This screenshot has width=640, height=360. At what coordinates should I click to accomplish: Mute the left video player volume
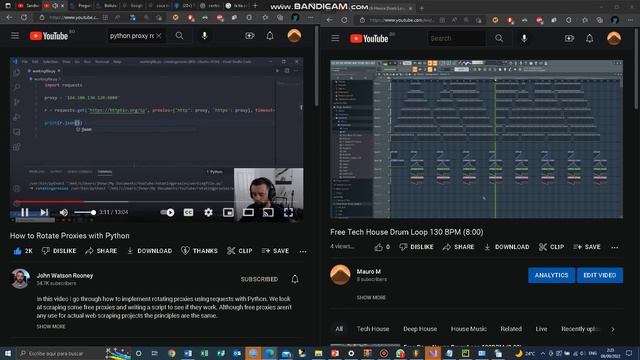[64, 212]
